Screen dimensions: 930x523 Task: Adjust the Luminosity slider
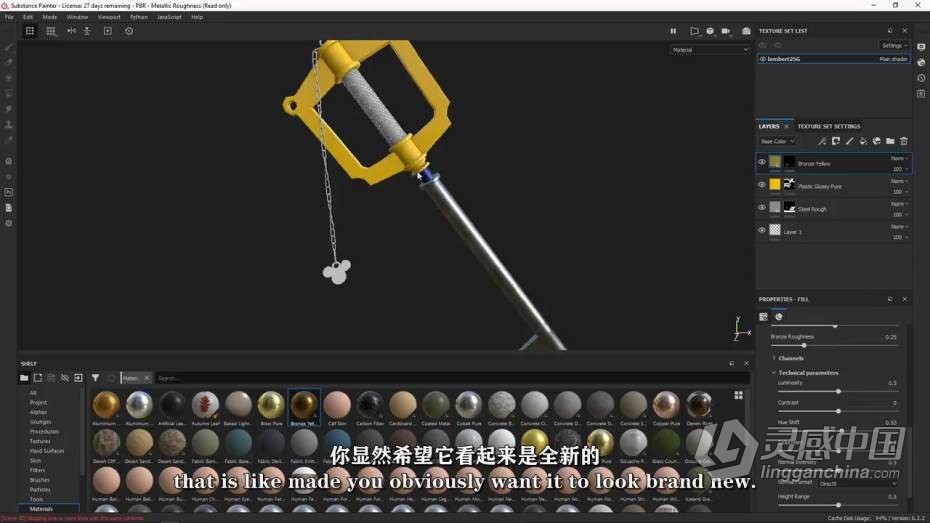point(838,391)
